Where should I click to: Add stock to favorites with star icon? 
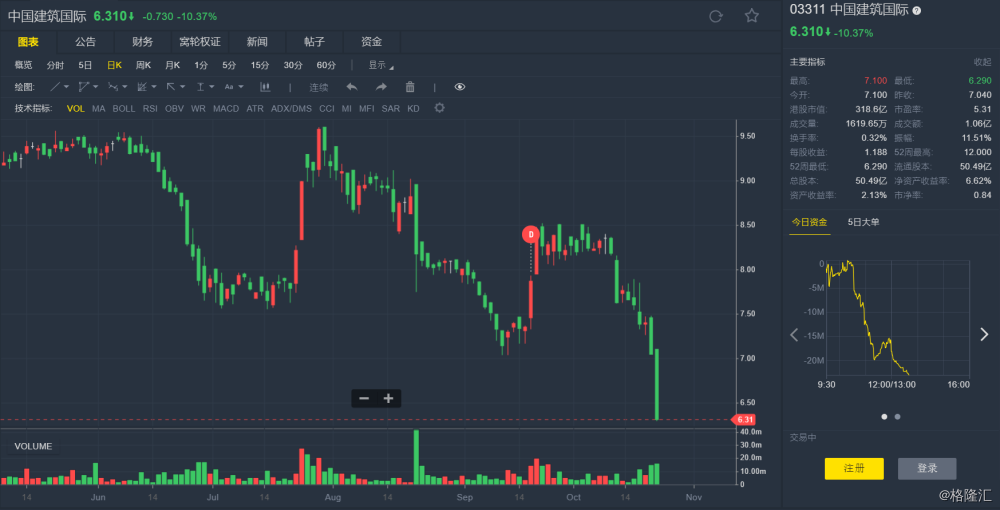click(752, 16)
